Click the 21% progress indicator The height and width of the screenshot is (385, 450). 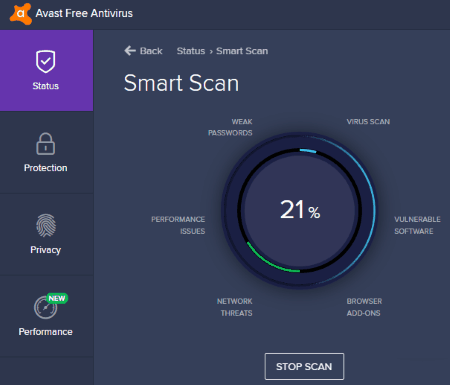[300, 210]
